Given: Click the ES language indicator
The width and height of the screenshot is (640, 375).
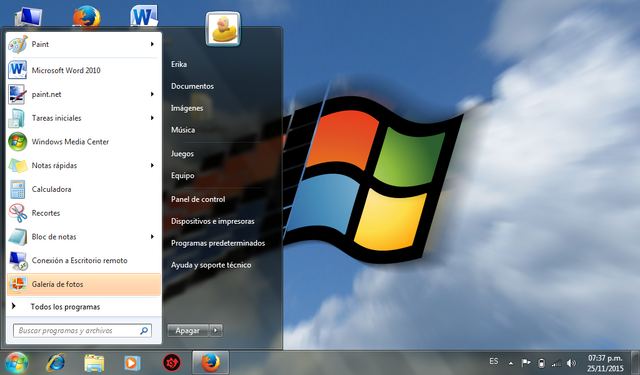Looking at the screenshot, I should click(493, 361).
